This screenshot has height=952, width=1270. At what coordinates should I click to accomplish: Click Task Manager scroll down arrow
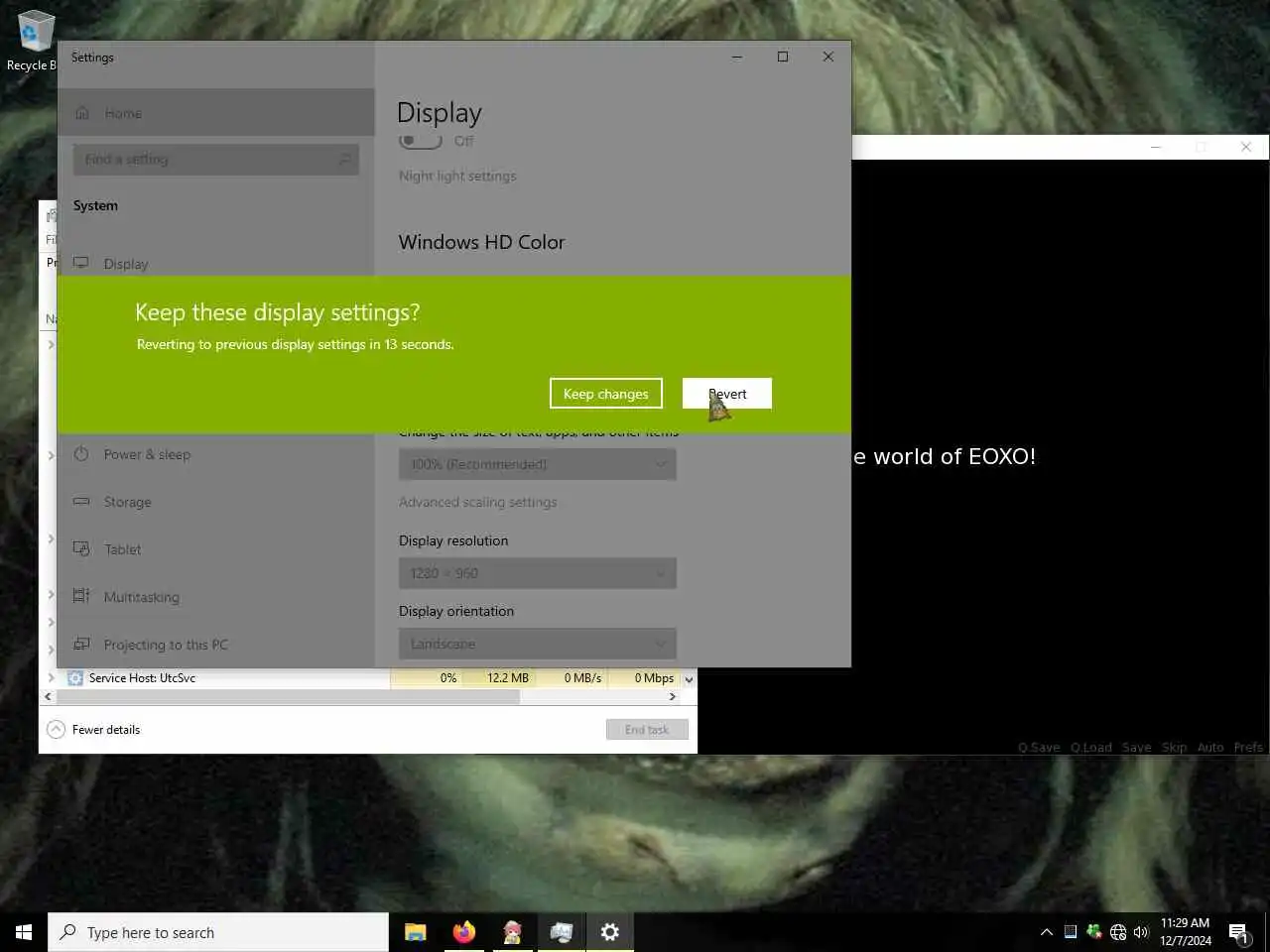[x=689, y=679]
